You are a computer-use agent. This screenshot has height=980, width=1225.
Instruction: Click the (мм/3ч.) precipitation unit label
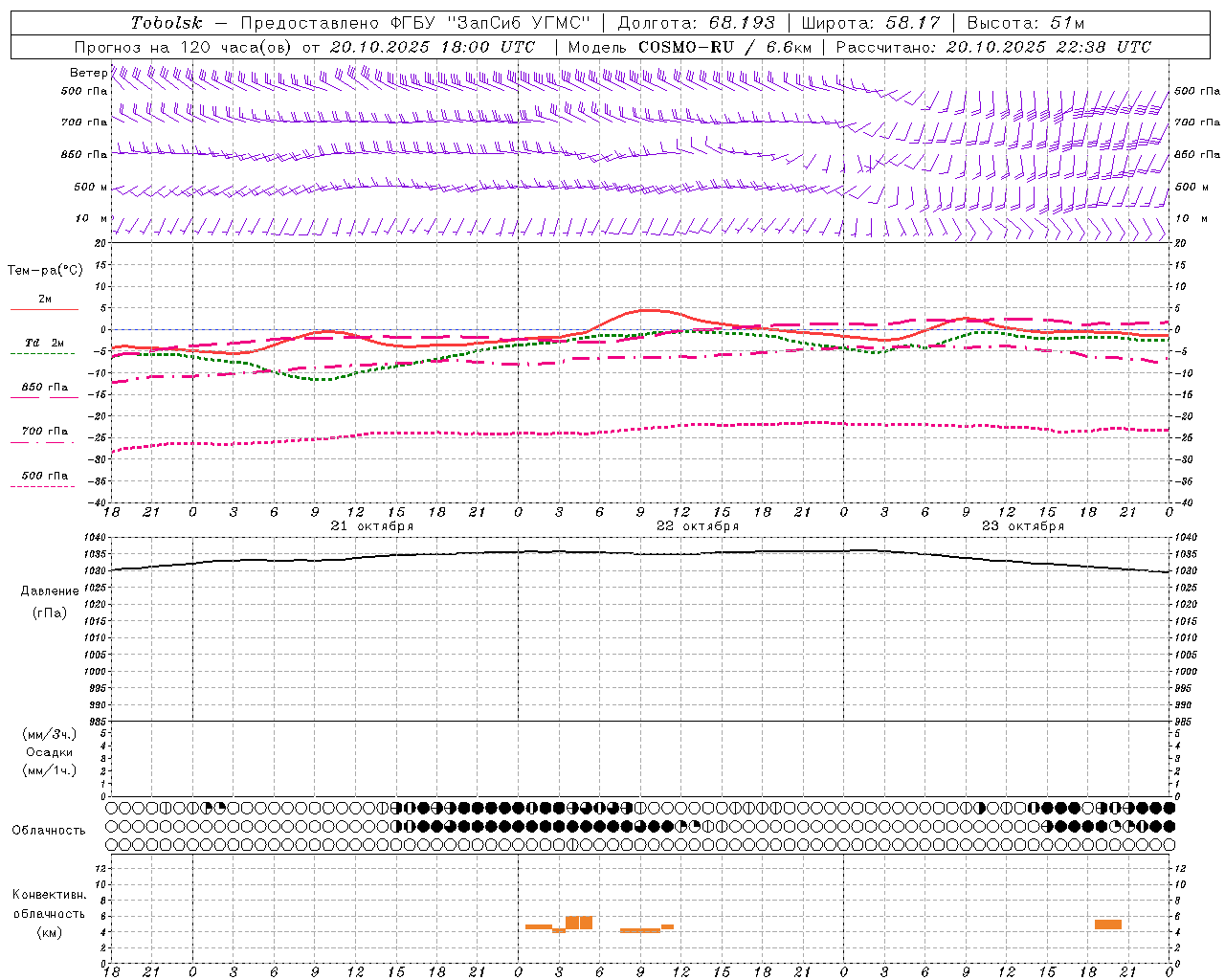click(50, 734)
